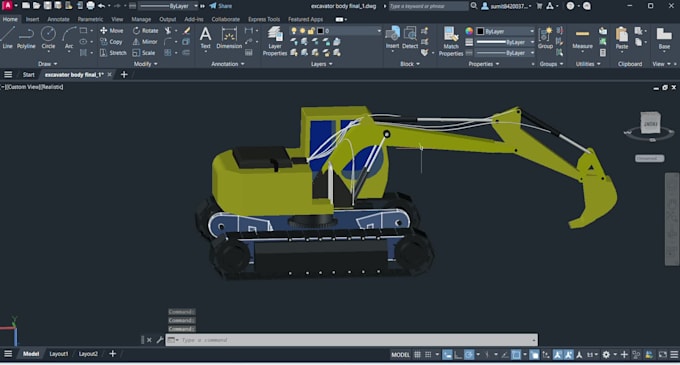Screen dimensions: 680x365
Task: Click the keyword search box
Action: pos(428,6)
